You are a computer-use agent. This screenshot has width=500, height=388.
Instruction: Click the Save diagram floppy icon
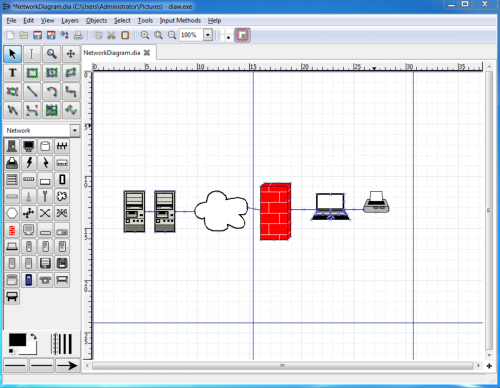click(37, 35)
